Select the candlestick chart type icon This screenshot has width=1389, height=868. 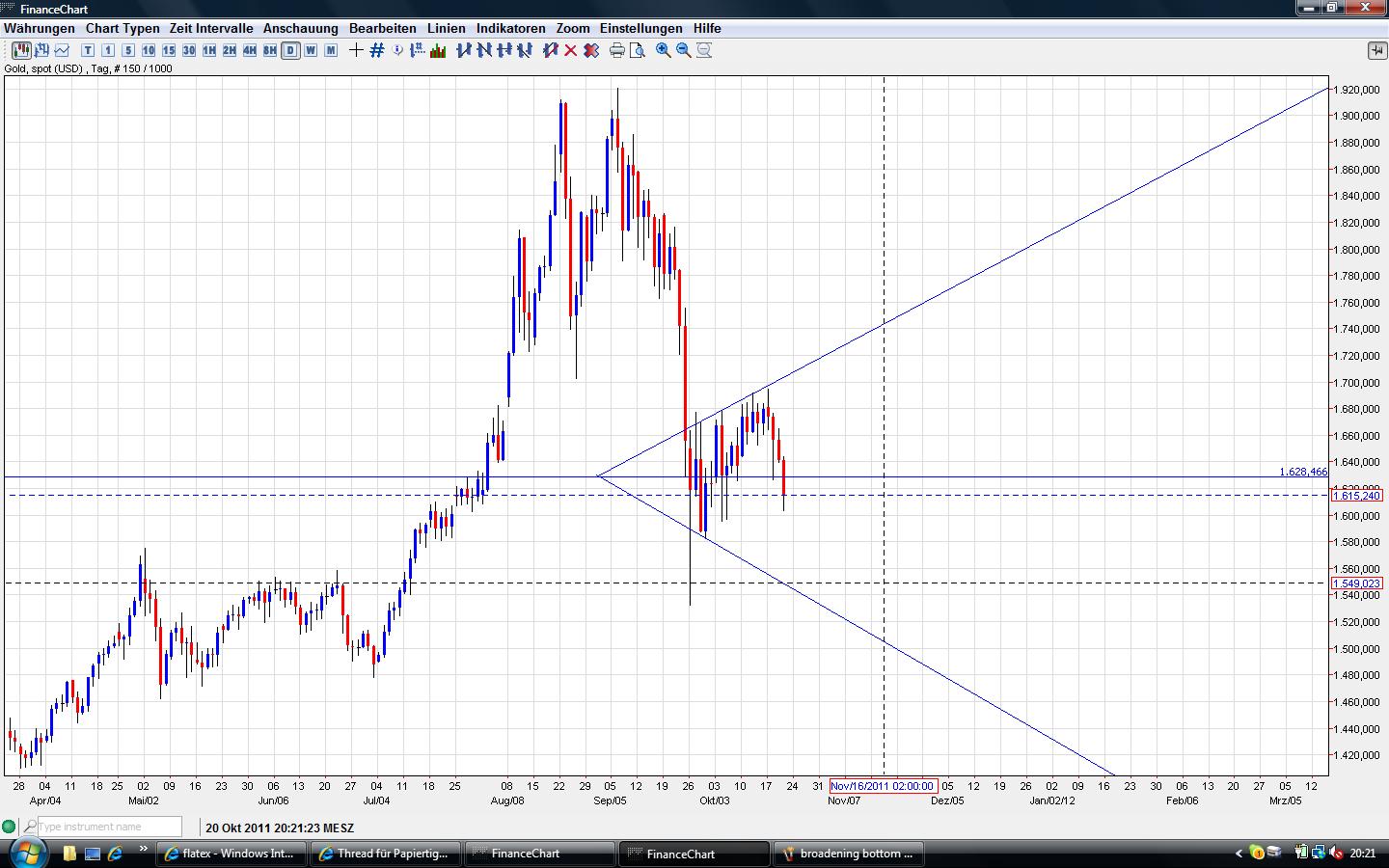(x=21, y=50)
